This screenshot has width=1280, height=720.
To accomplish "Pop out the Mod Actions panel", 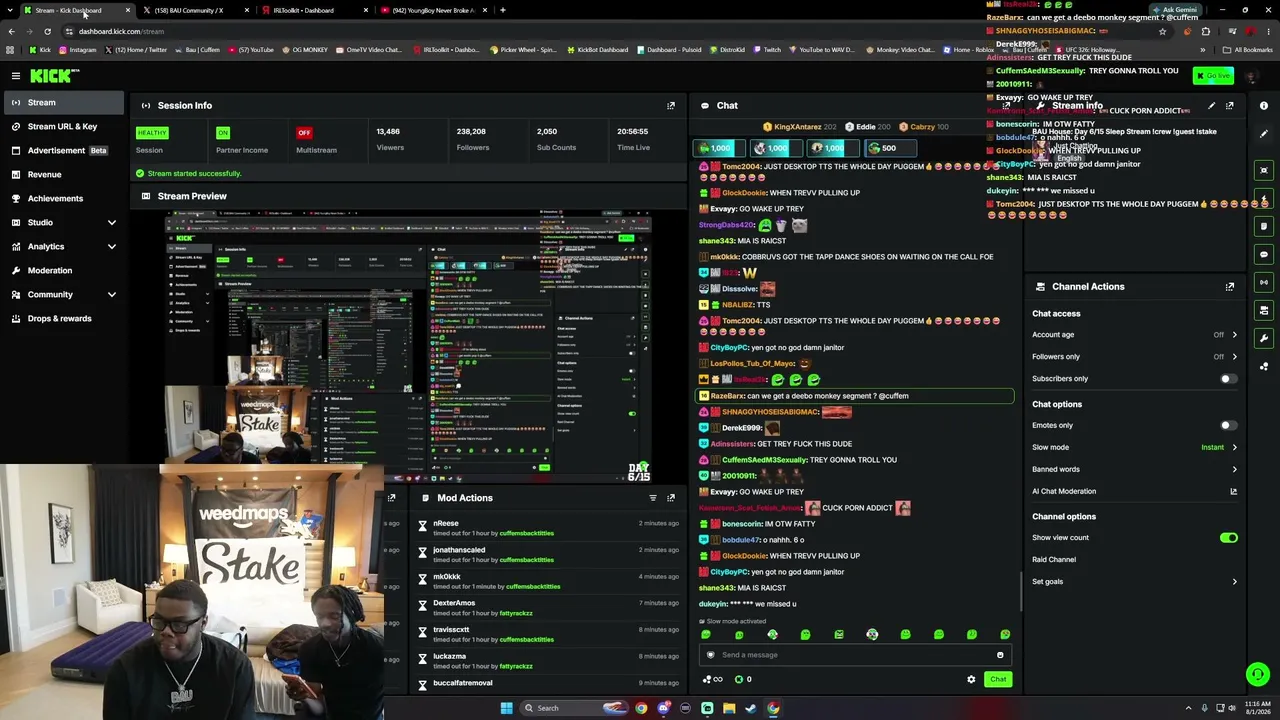I will pos(671,497).
